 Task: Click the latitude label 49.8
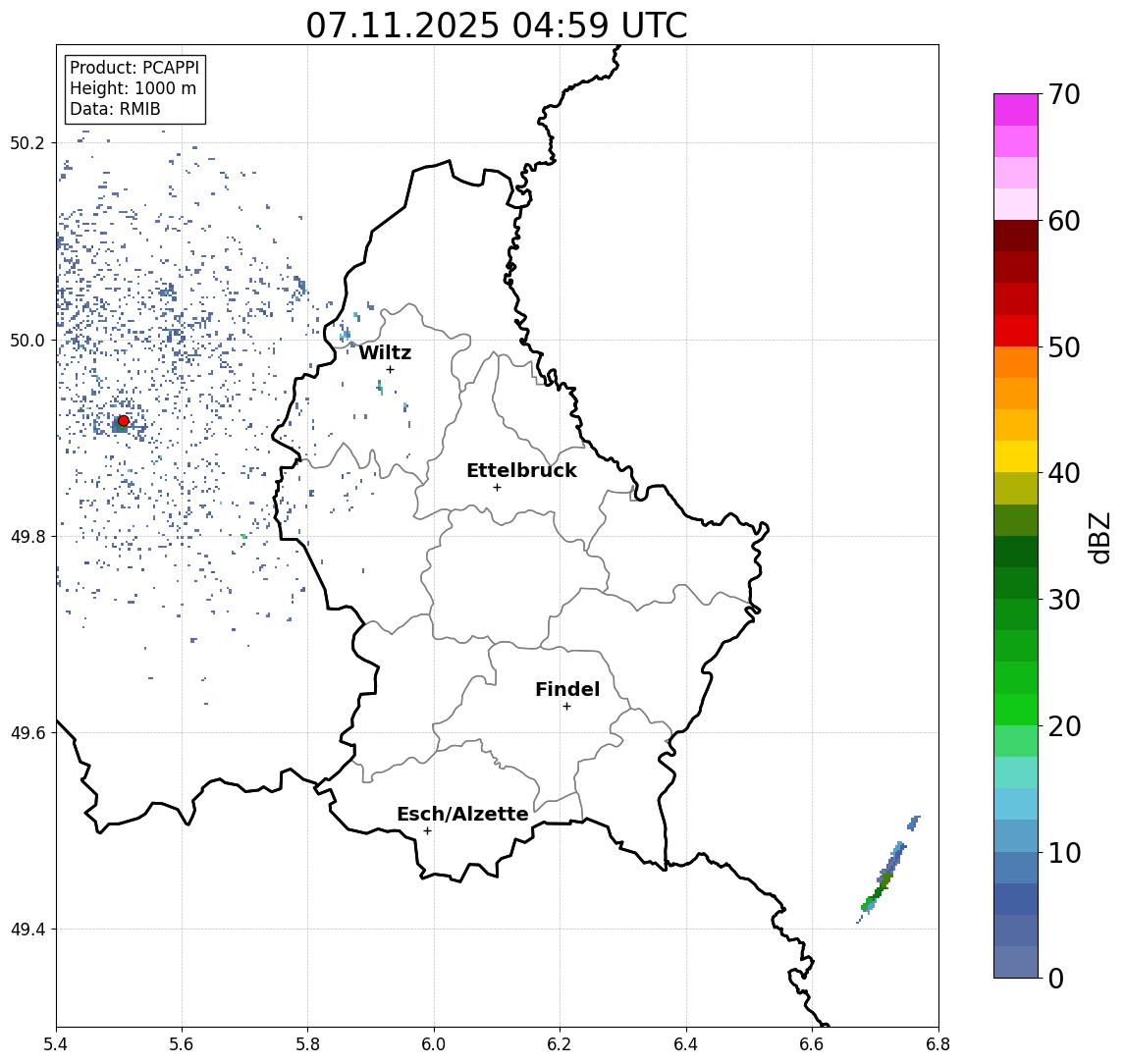tap(27, 536)
